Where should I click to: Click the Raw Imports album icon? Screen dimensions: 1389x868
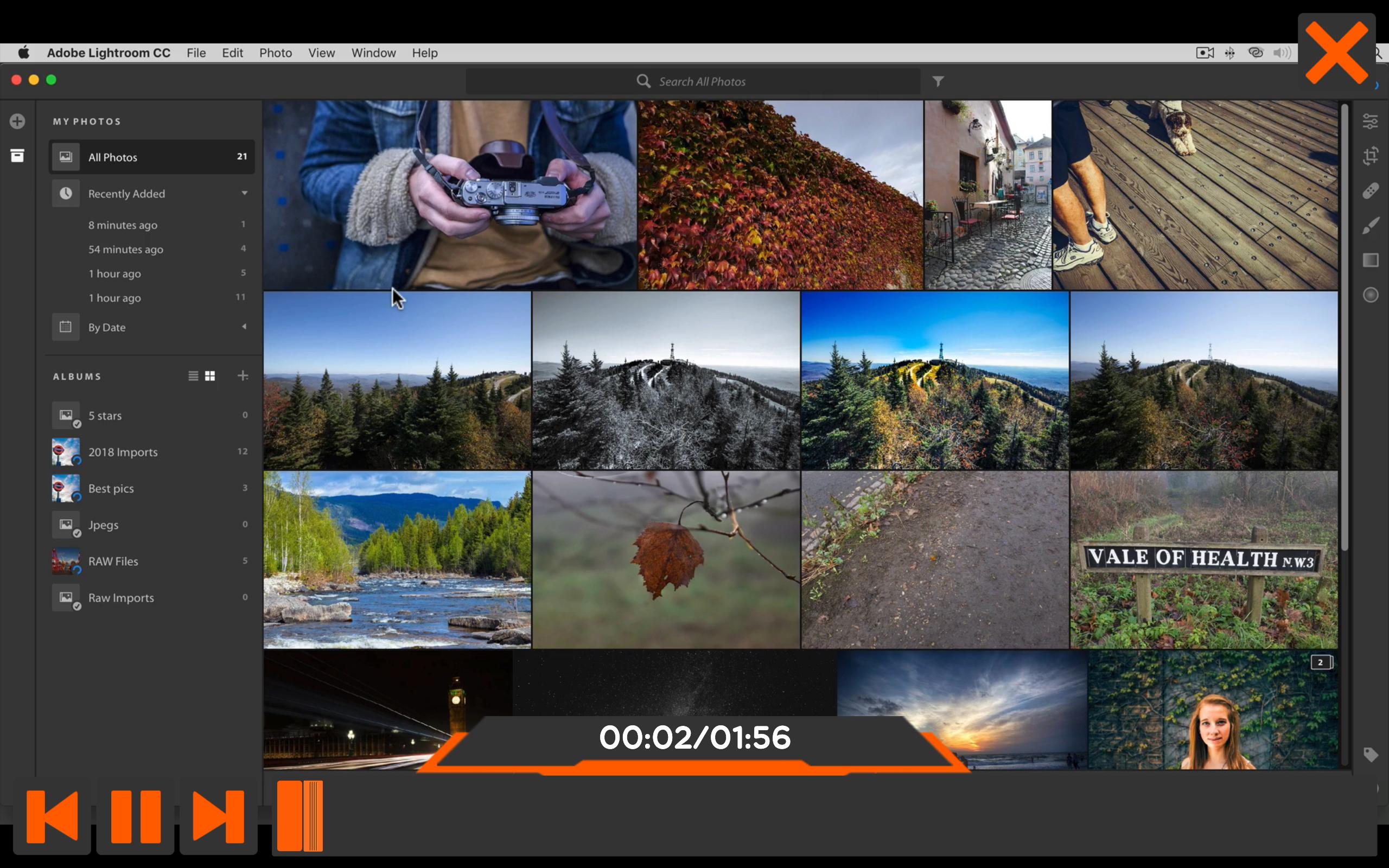(66, 597)
